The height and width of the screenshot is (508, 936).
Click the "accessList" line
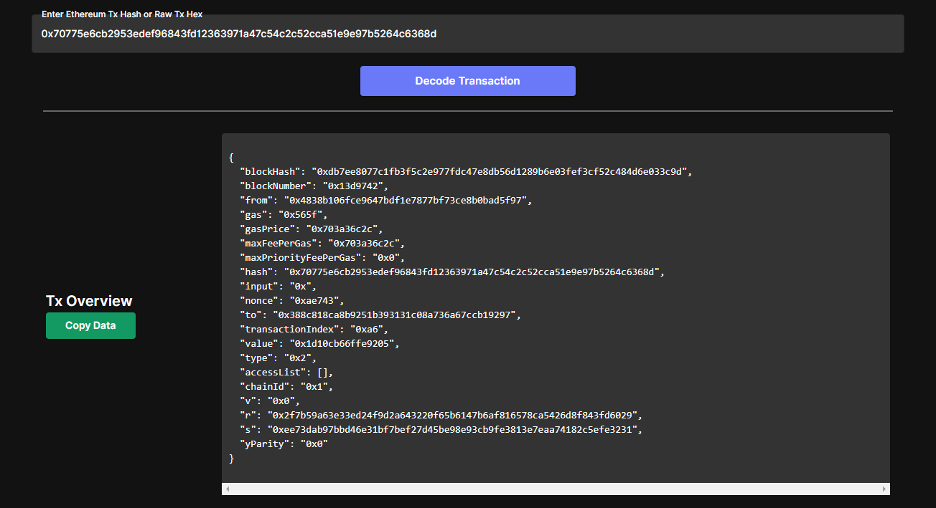pyautogui.click(x=287, y=372)
